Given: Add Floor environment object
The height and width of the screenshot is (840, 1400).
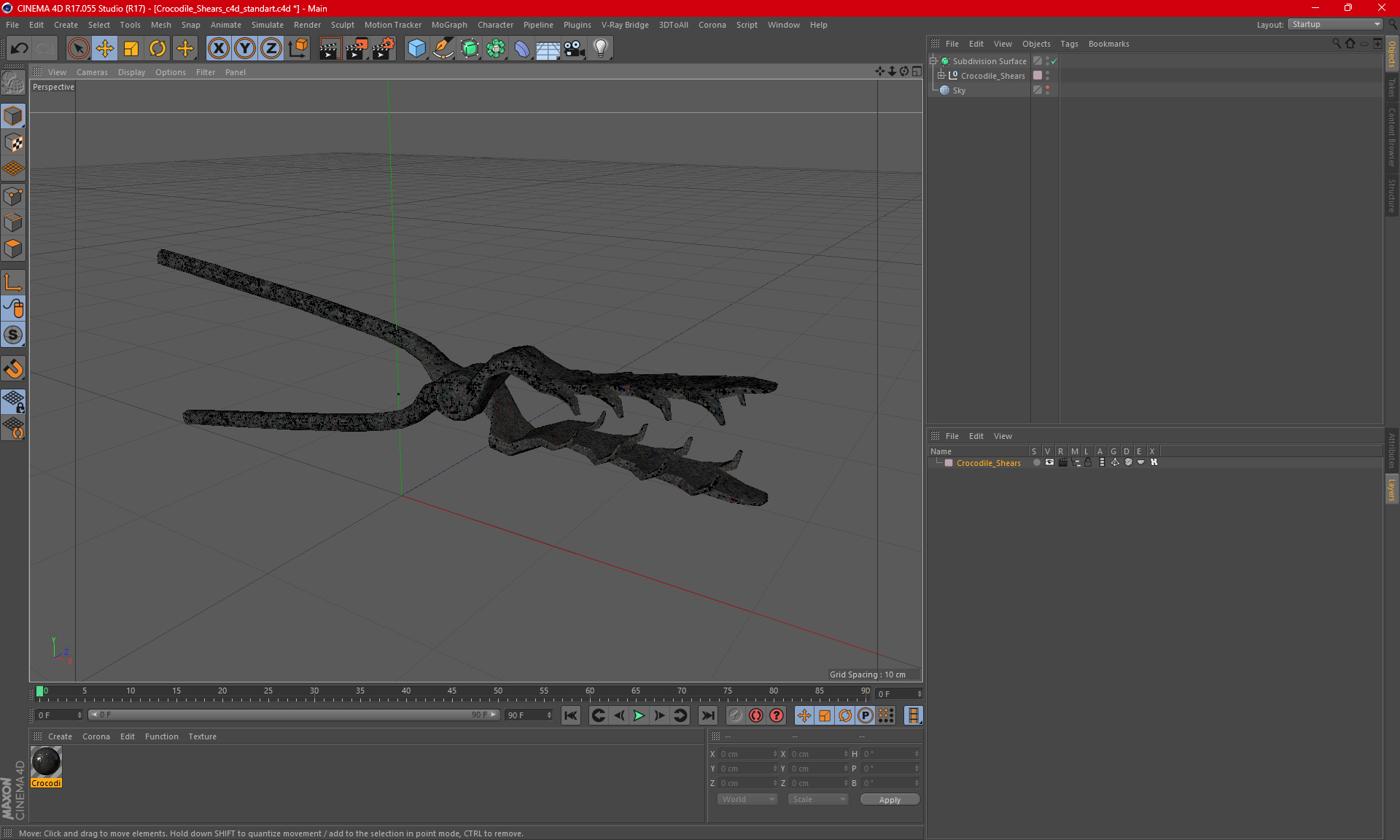Looking at the screenshot, I should 548,48.
